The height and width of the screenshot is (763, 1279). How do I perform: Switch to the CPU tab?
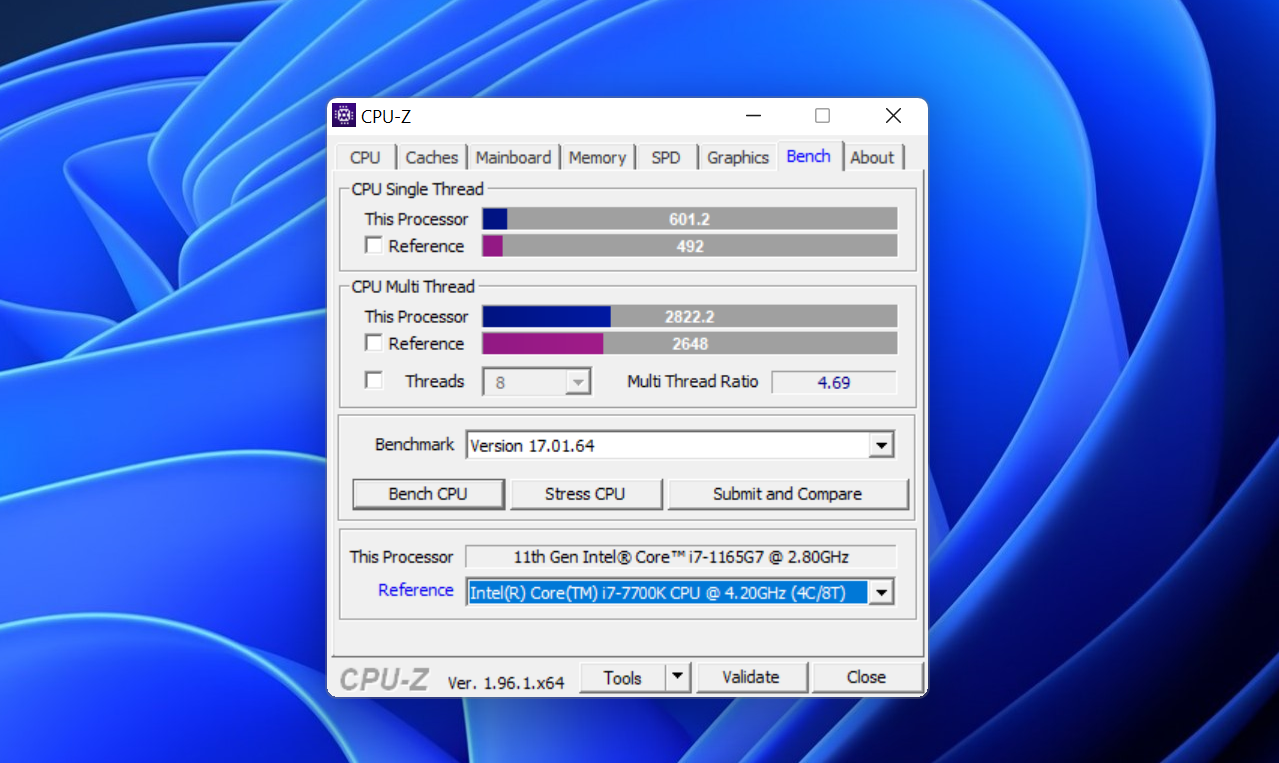365,157
